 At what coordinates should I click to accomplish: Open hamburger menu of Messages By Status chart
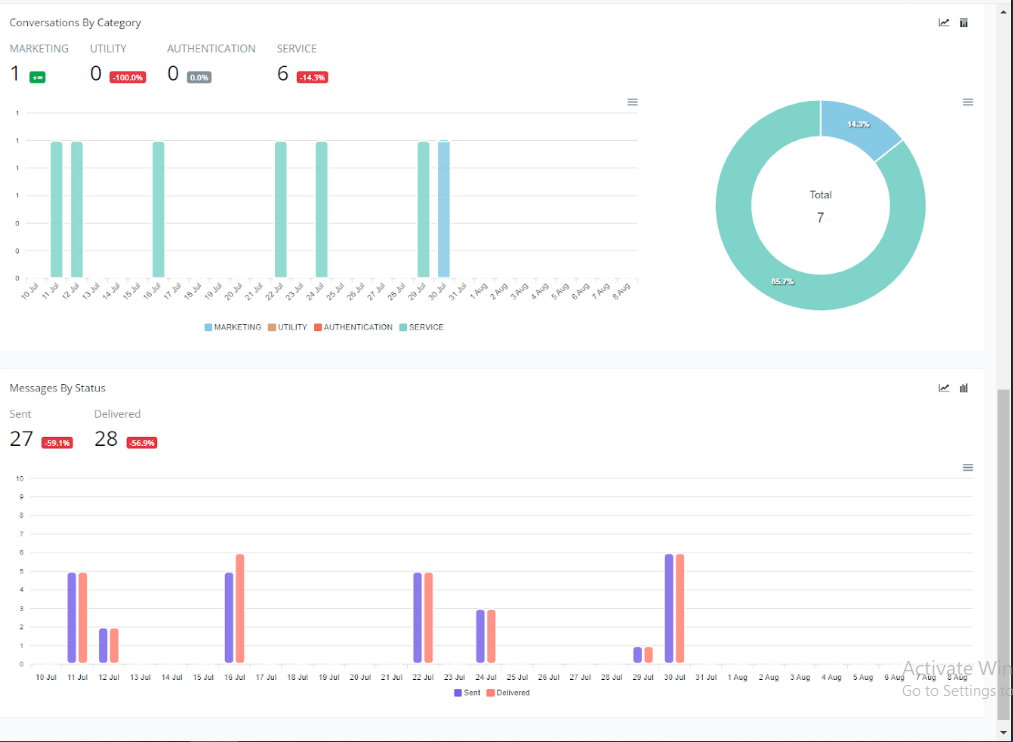click(967, 468)
